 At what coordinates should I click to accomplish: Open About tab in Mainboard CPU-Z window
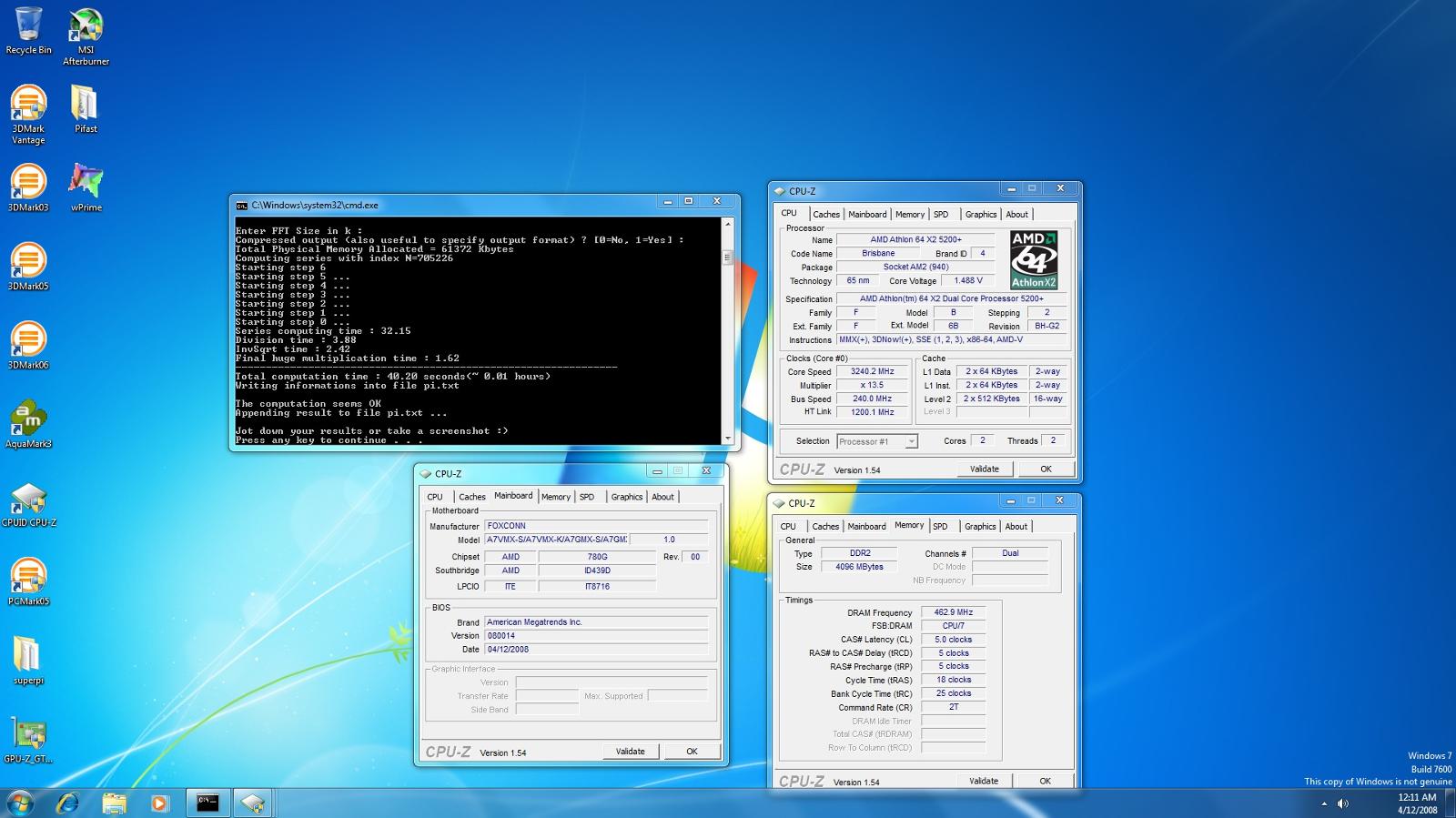click(663, 497)
